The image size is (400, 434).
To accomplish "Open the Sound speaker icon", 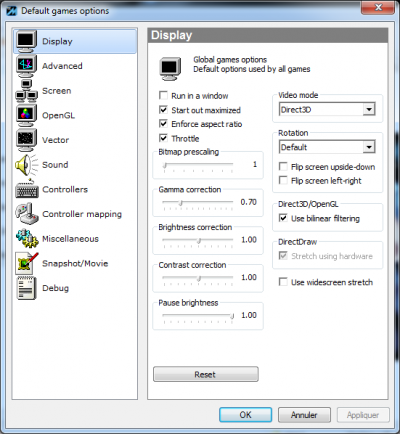I will pyautogui.click(x=26, y=165).
